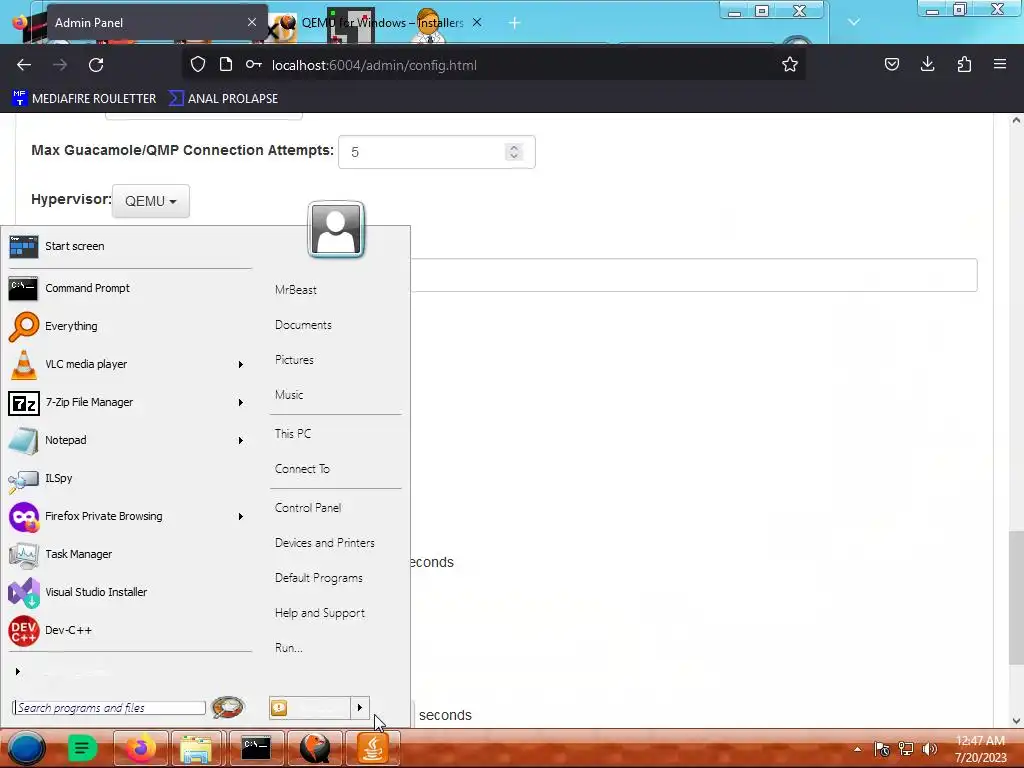Viewport: 1024px width, 768px height.
Task: Open the green chat app on taskbar
Action: [x=82, y=748]
